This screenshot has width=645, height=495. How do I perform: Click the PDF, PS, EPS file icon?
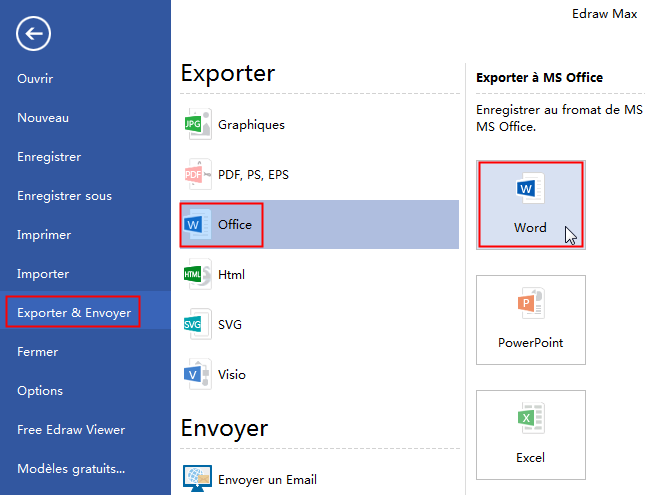(194, 175)
